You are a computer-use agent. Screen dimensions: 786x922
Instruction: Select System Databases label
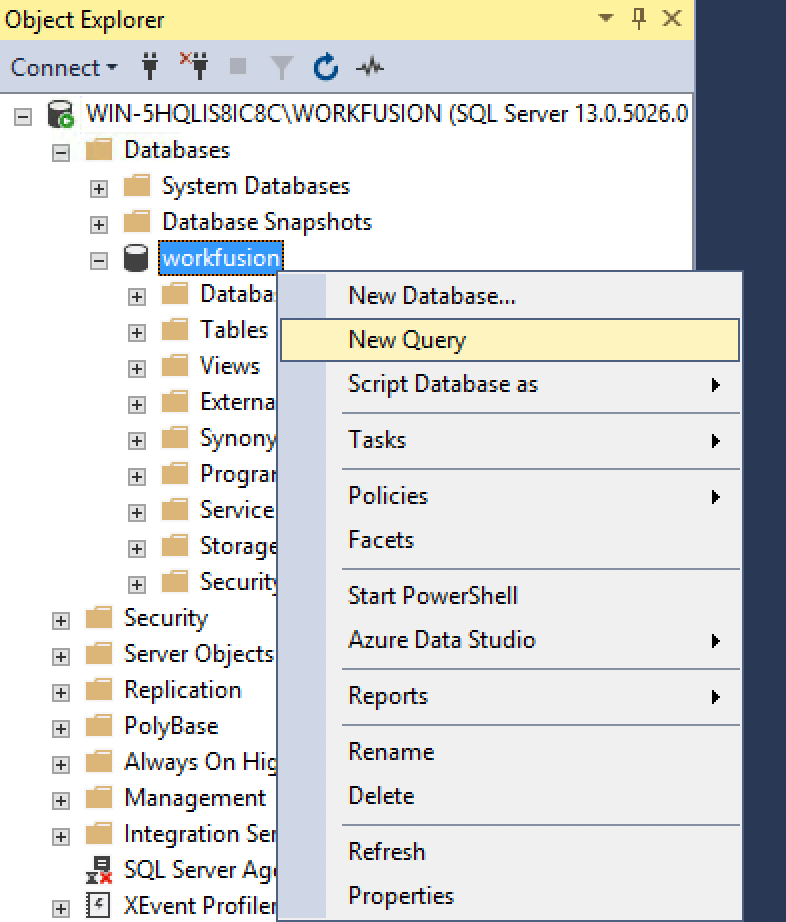pos(256,186)
